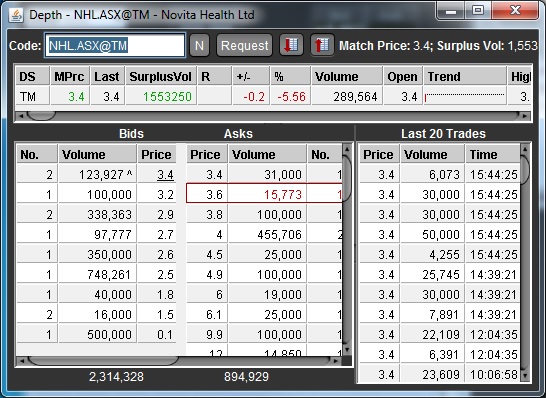Screen dimensions: 546x398
Task: Click the Last 20 Trades scrollbar down arrow
Action: [x=525, y=375]
